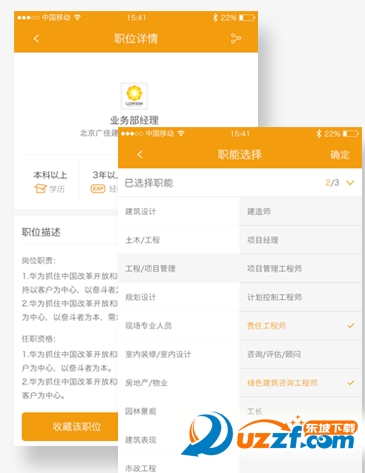Tap the battery icon in 职能选择 status bar

(x=351, y=134)
